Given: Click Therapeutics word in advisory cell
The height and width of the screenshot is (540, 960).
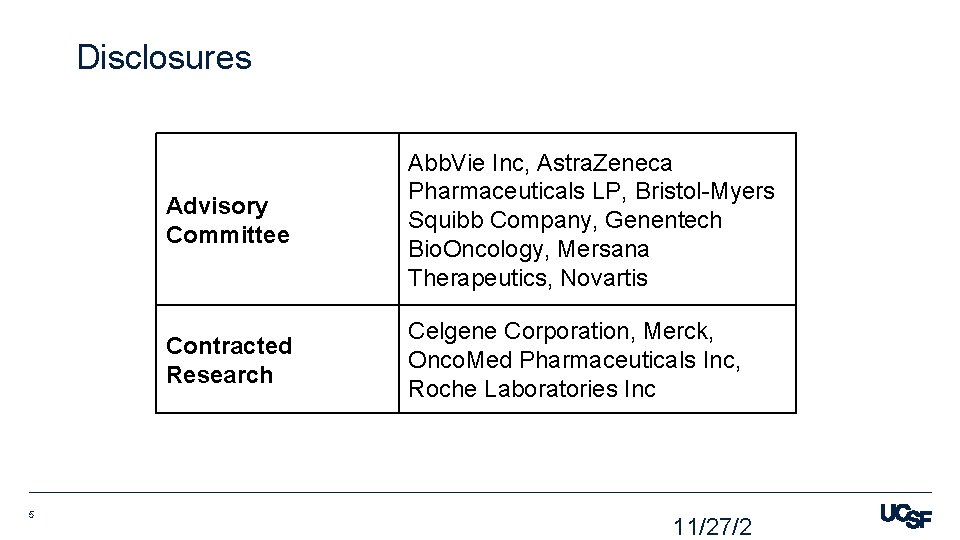Looking at the screenshot, I should [477, 278].
